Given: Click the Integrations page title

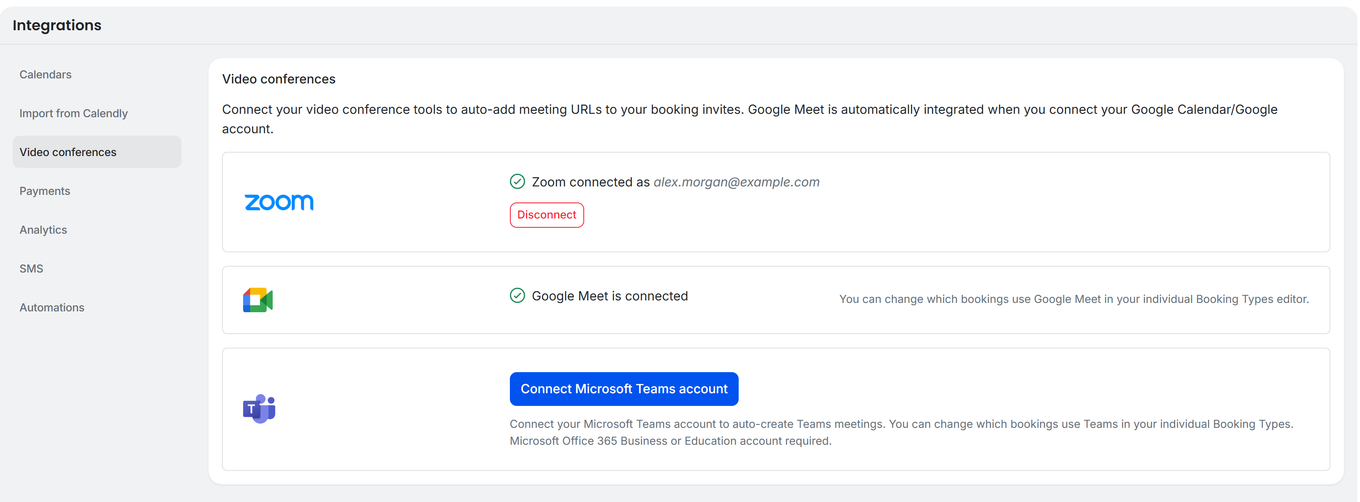Looking at the screenshot, I should coord(57,26).
